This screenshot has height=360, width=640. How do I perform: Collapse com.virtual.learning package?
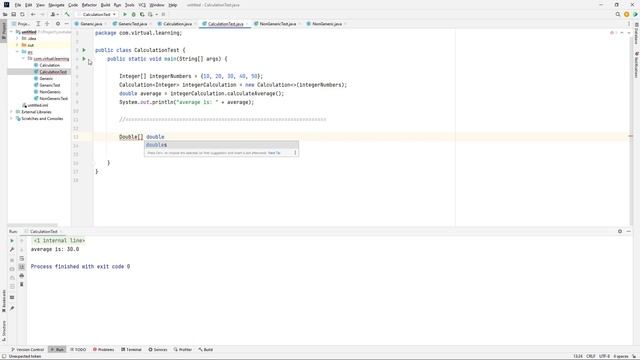tap(23, 58)
